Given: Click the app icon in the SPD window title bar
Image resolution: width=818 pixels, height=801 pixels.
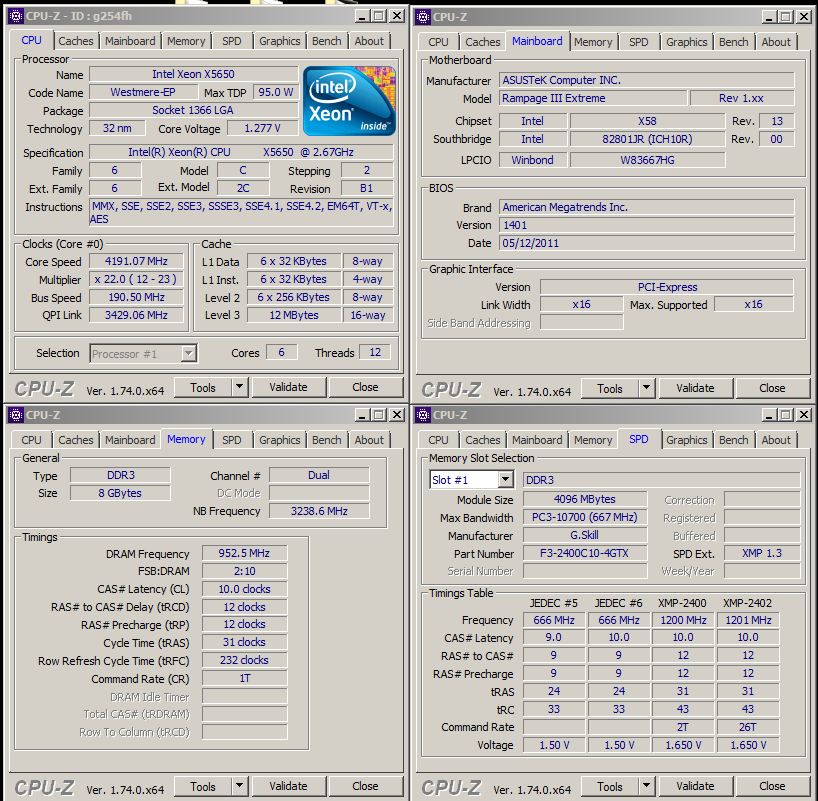Looking at the screenshot, I should [x=423, y=415].
